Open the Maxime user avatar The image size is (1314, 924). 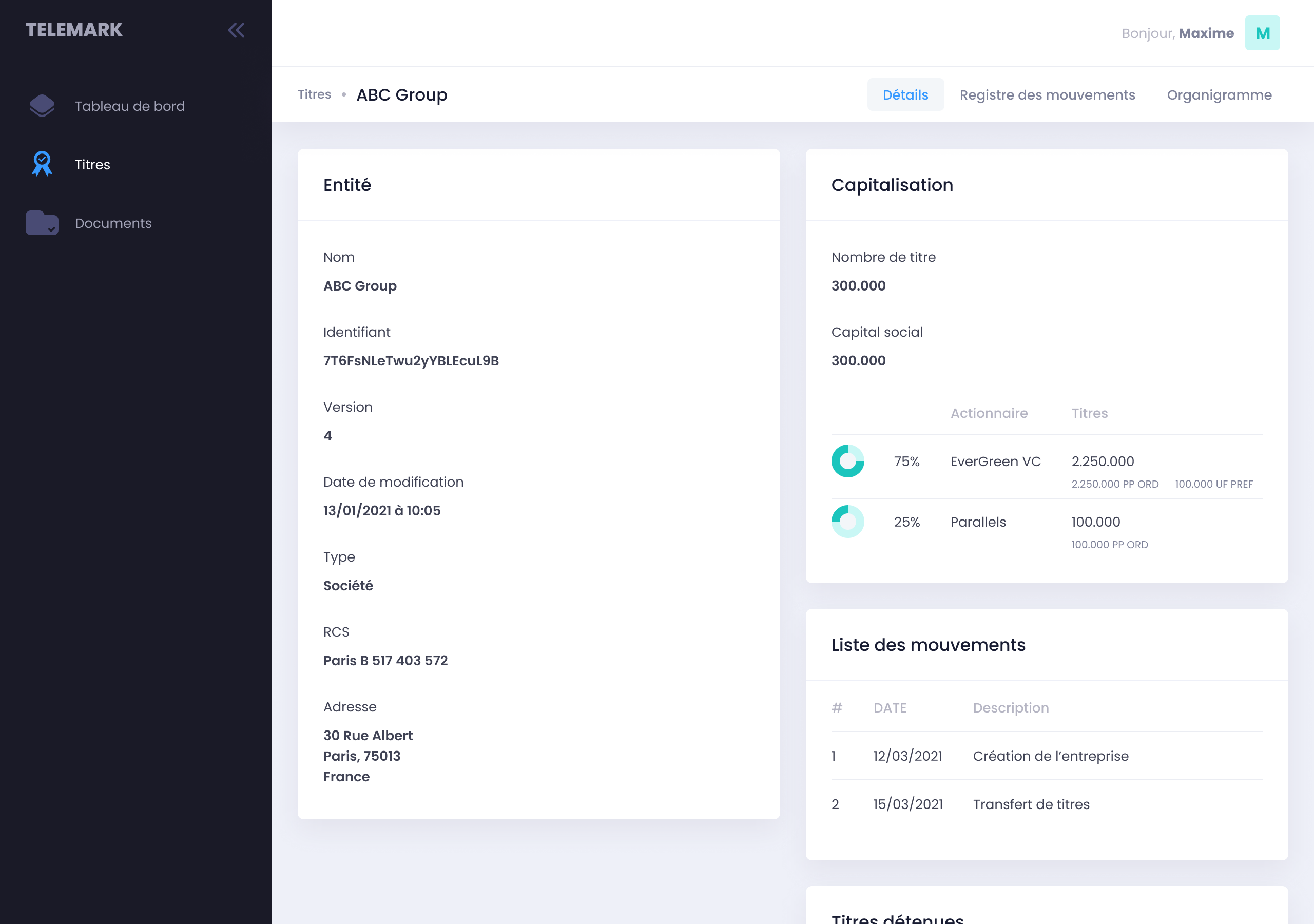coord(1262,33)
